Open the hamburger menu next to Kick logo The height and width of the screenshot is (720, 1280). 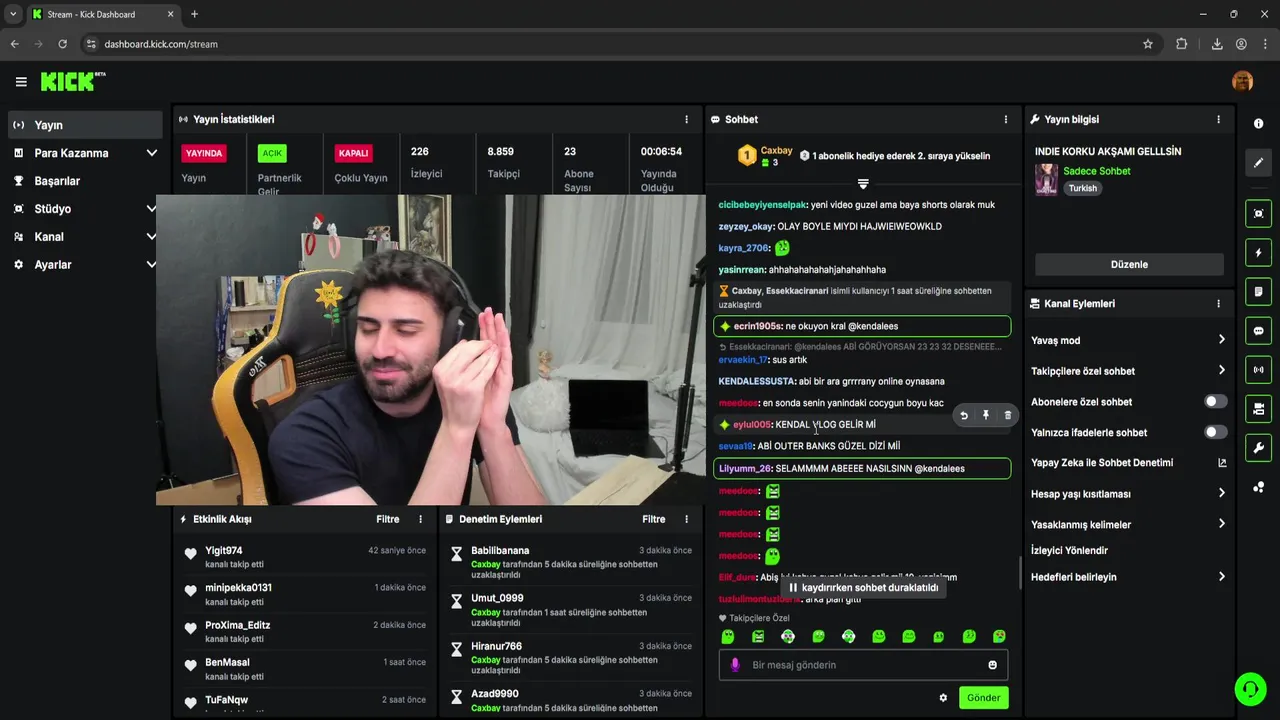pos(21,82)
